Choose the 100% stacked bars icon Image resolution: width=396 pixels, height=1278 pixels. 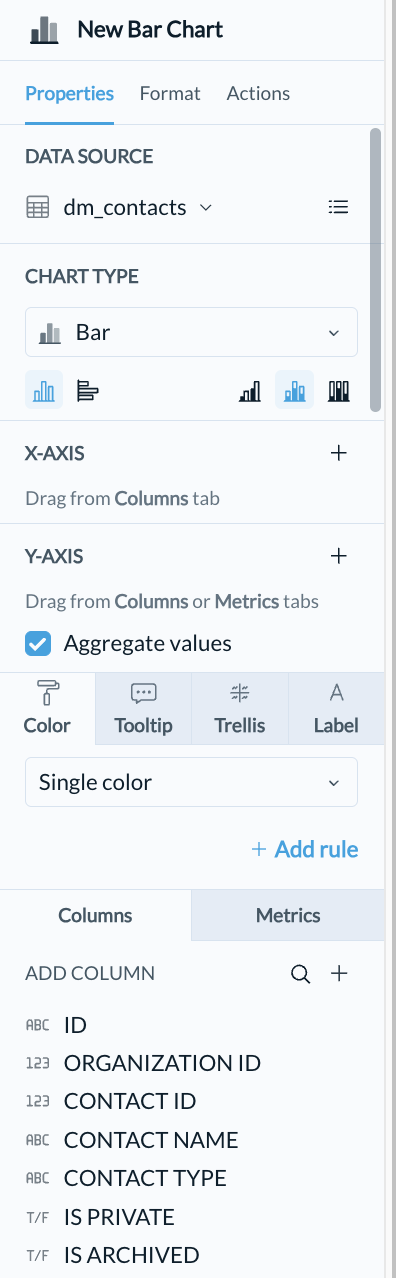pyautogui.click(x=340, y=390)
